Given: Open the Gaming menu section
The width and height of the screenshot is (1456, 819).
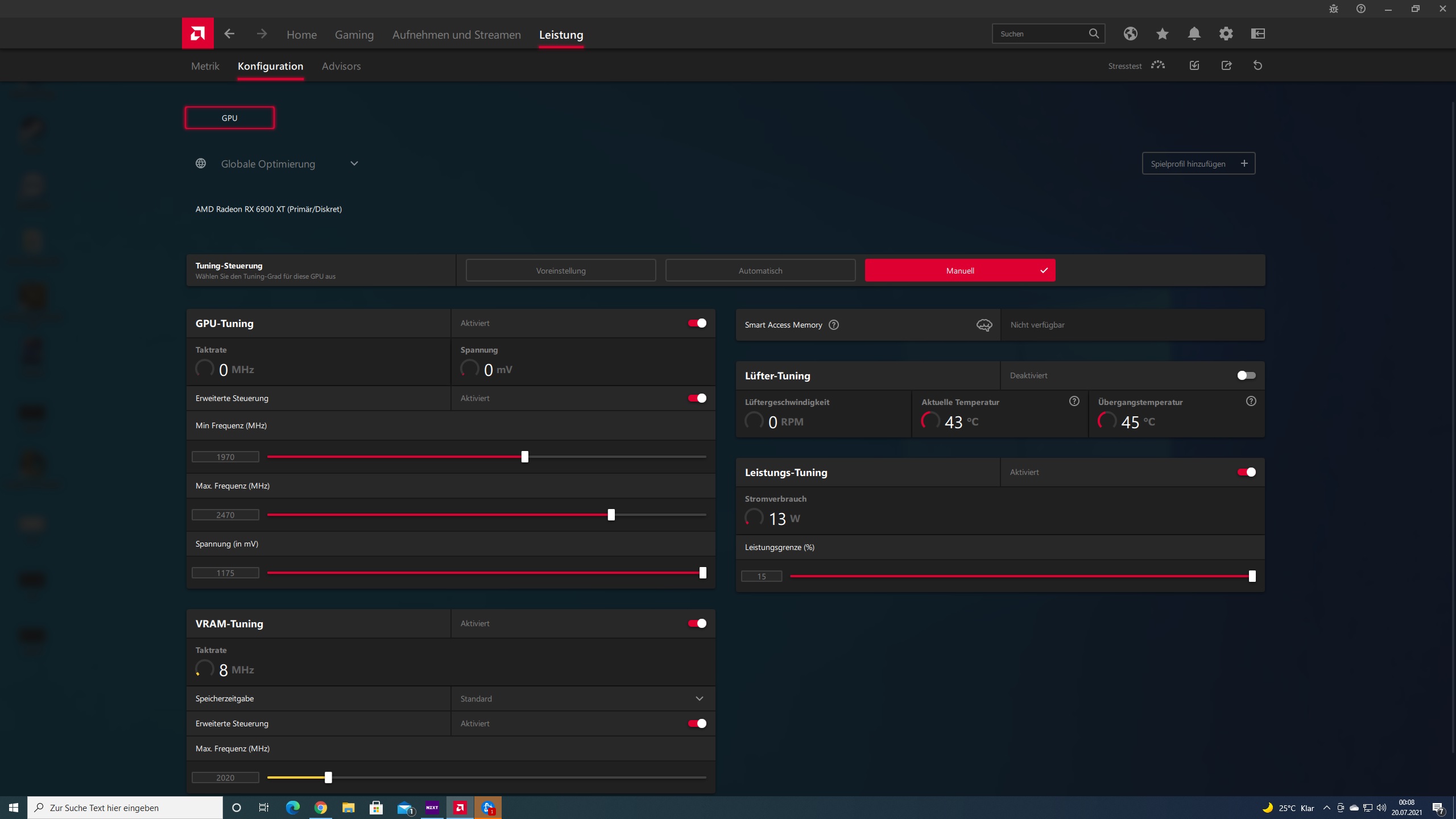Looking at the screenshot, I should coord(354,34).
